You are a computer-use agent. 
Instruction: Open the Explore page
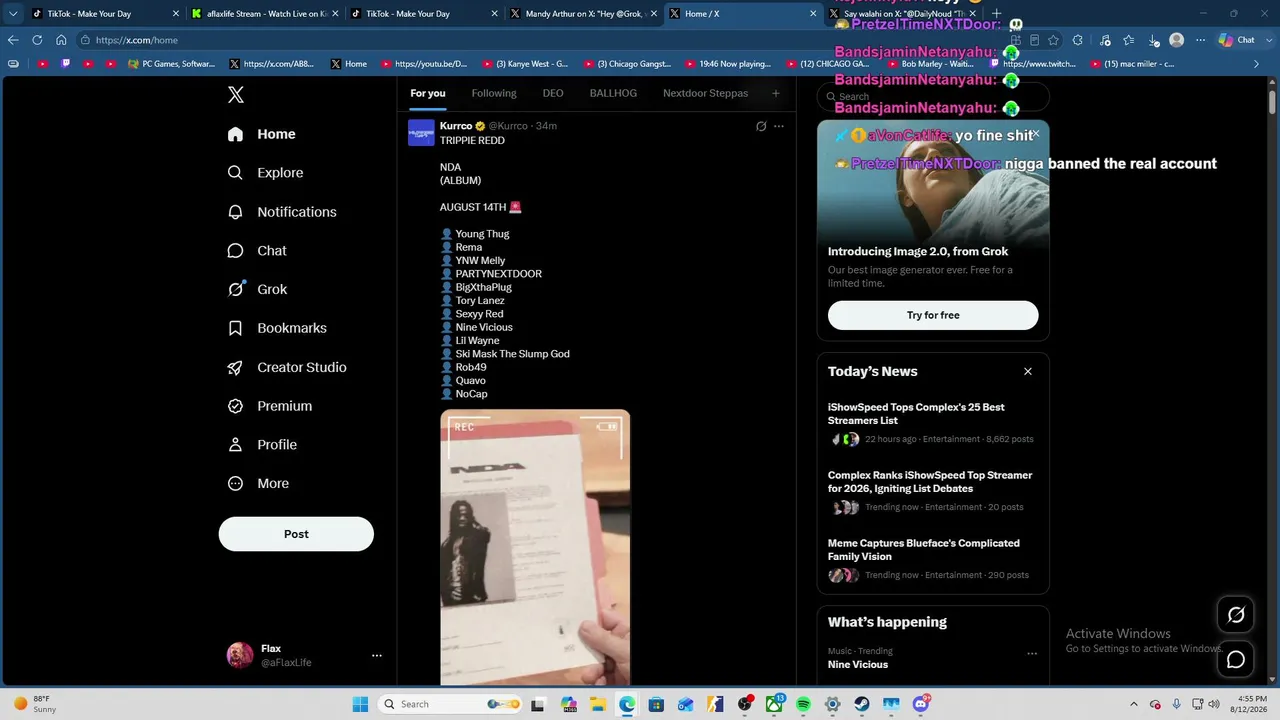265,173
